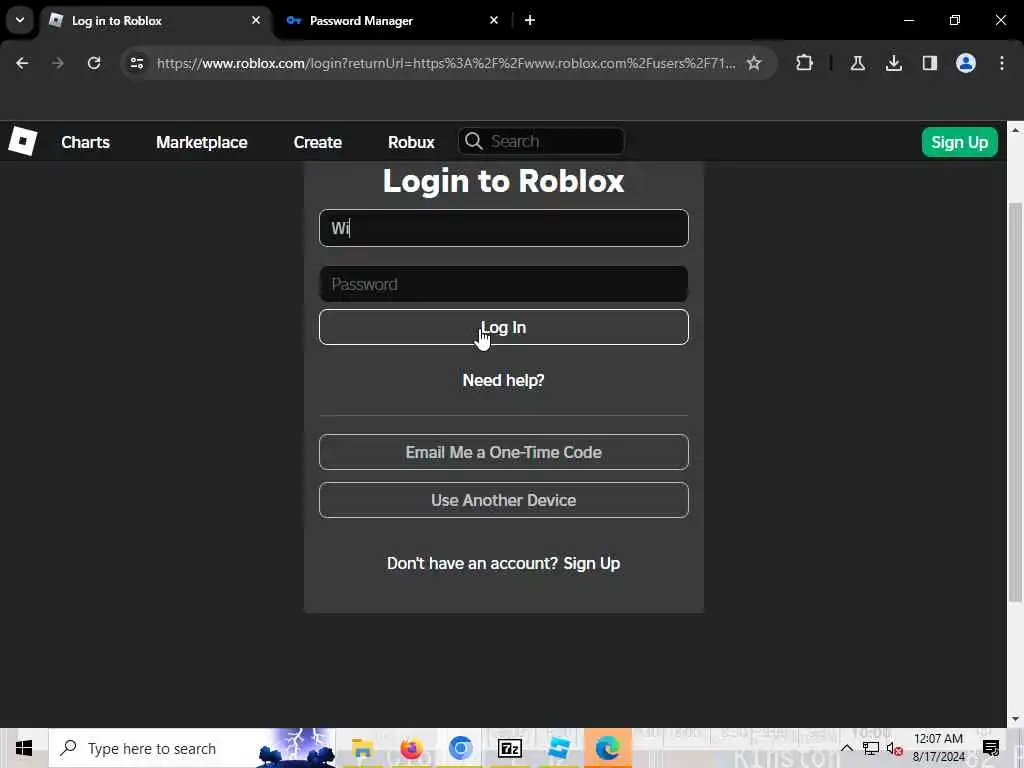Image resolution: width=1024 pixels, height=768 pixels.
Task: Click Use Another Device button
Action: [504, 500]
